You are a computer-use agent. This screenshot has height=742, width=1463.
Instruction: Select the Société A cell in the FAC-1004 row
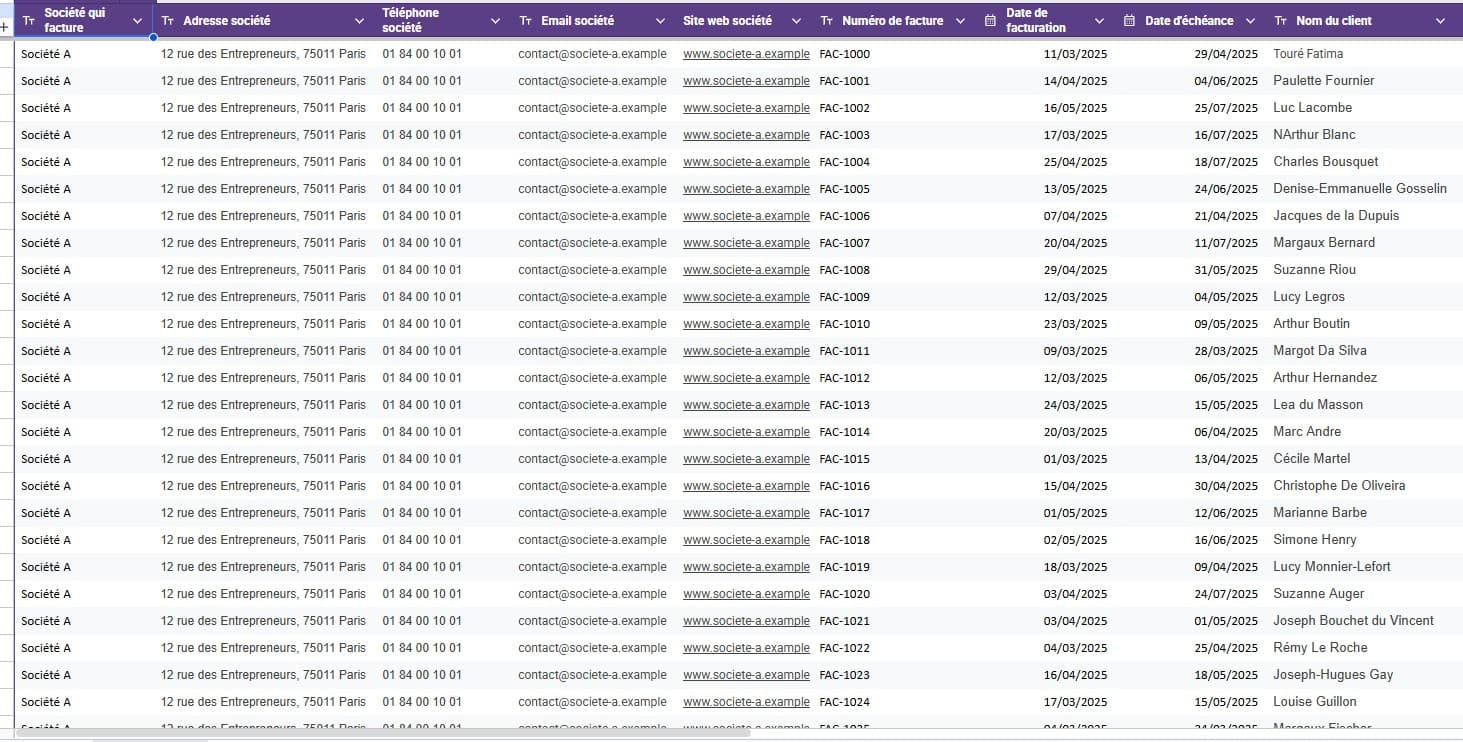pos(46,162)
